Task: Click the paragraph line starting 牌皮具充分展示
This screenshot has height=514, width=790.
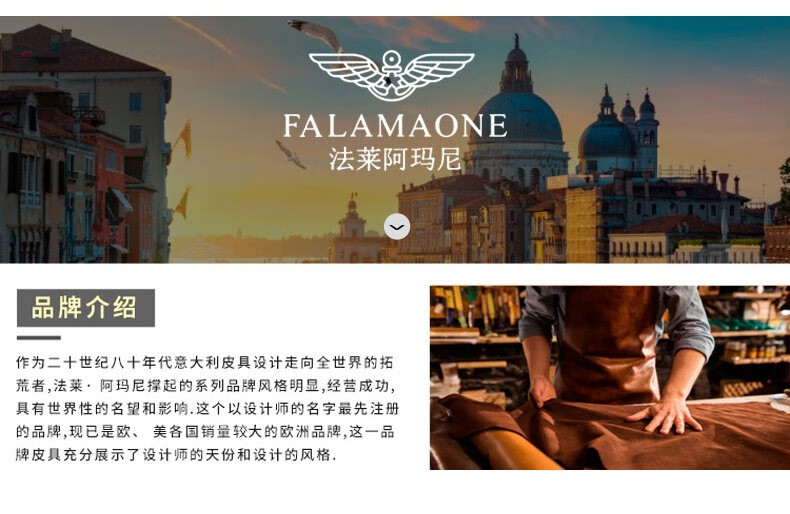Action: 176,455
